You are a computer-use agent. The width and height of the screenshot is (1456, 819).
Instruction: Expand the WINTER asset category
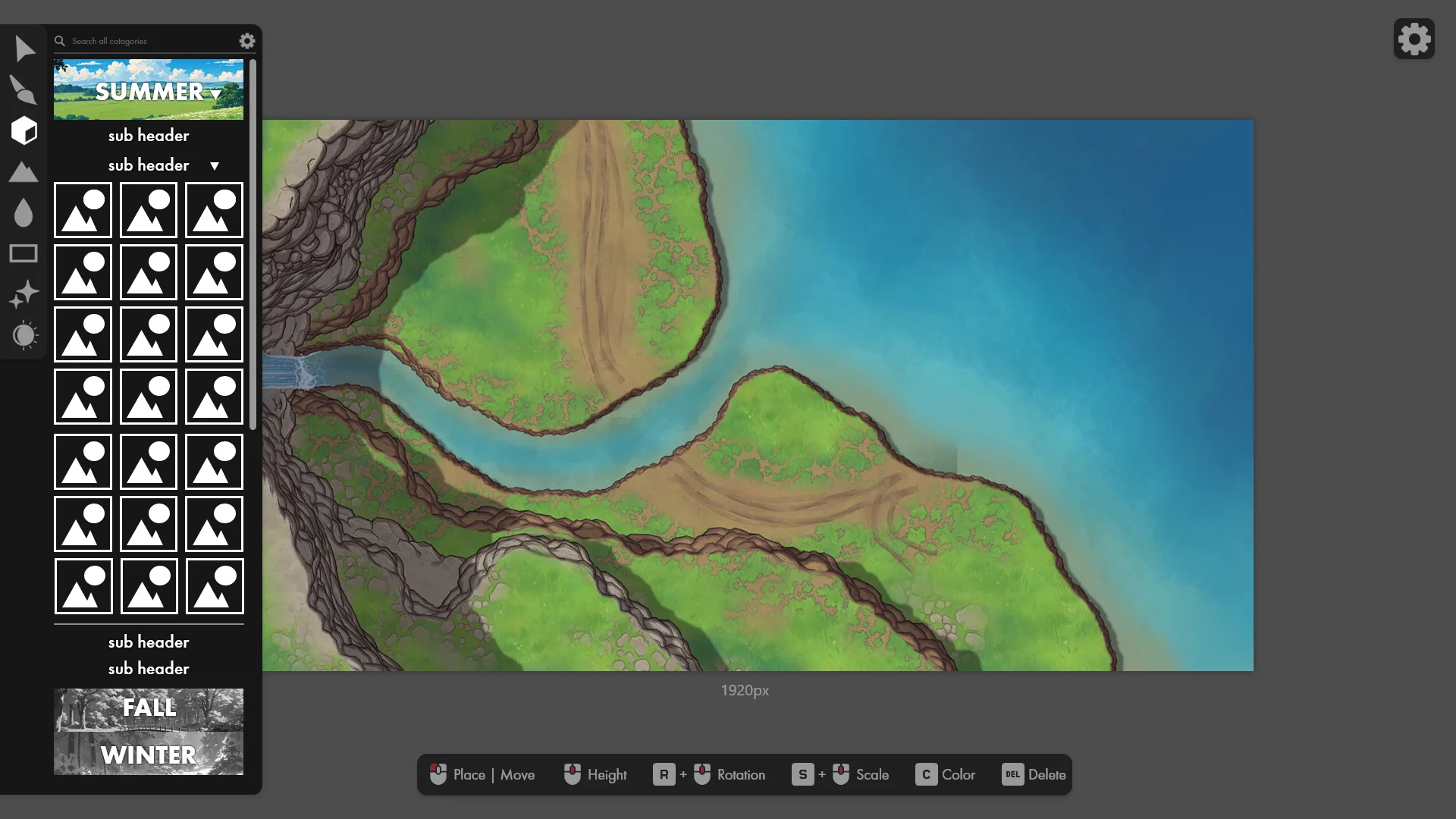(149, 755)
